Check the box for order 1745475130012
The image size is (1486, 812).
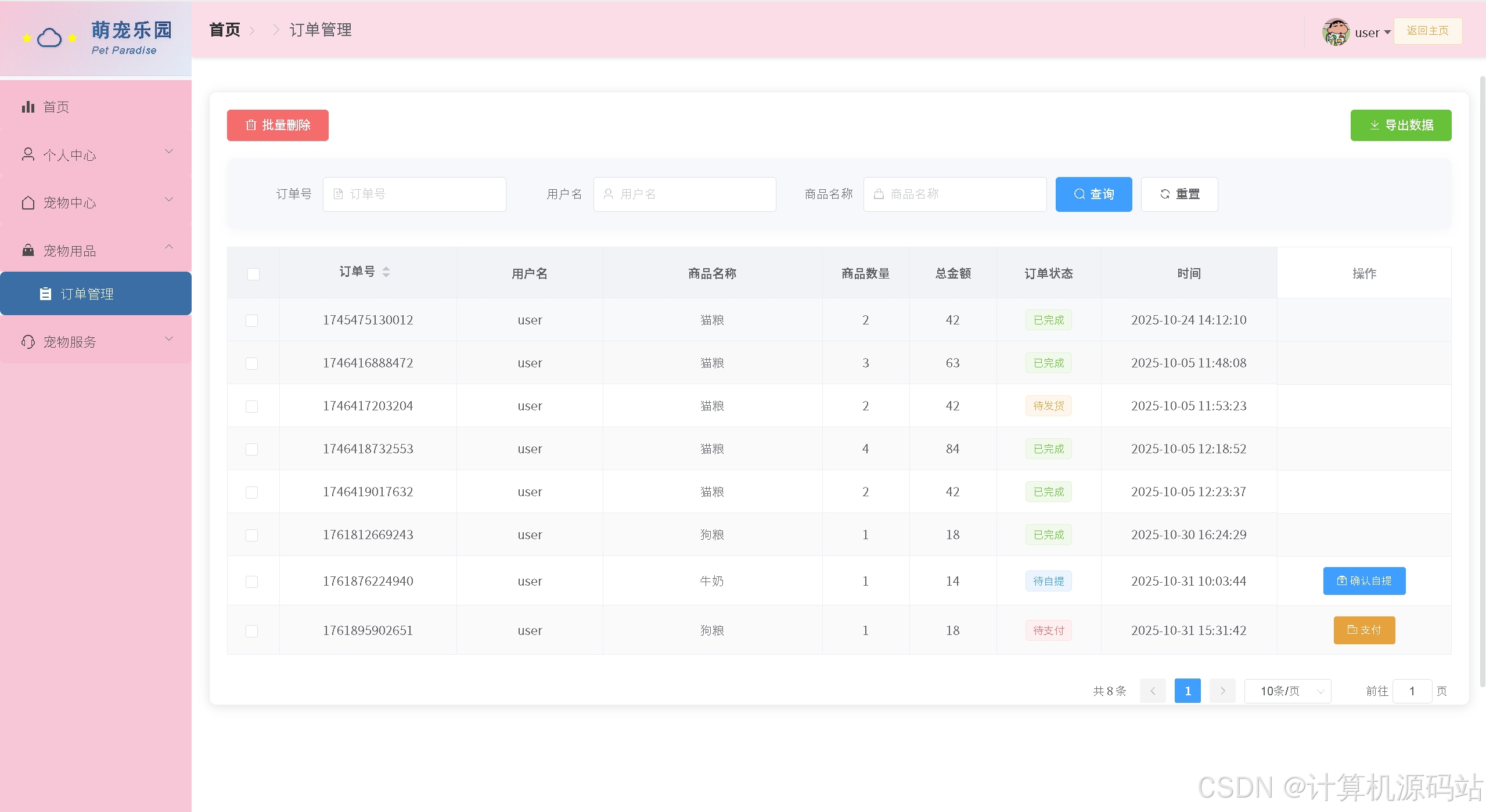(251, 320)
